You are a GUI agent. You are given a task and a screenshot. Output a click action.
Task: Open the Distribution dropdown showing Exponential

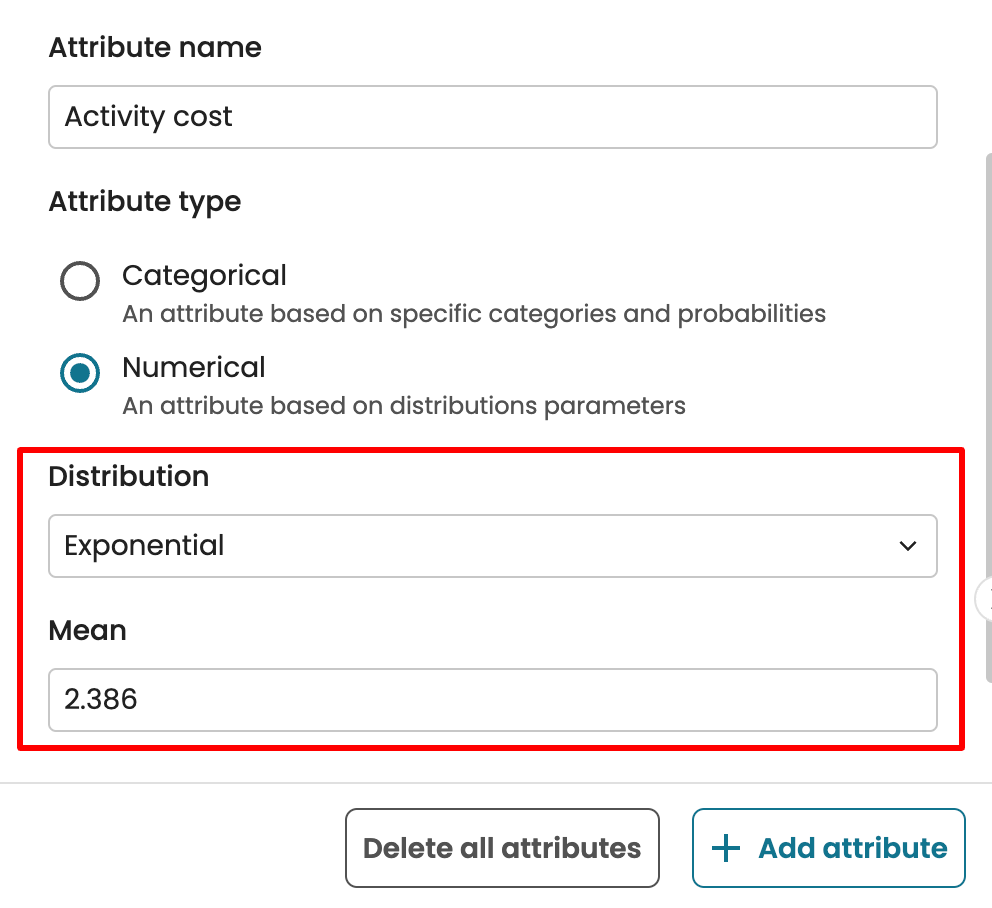492,546
